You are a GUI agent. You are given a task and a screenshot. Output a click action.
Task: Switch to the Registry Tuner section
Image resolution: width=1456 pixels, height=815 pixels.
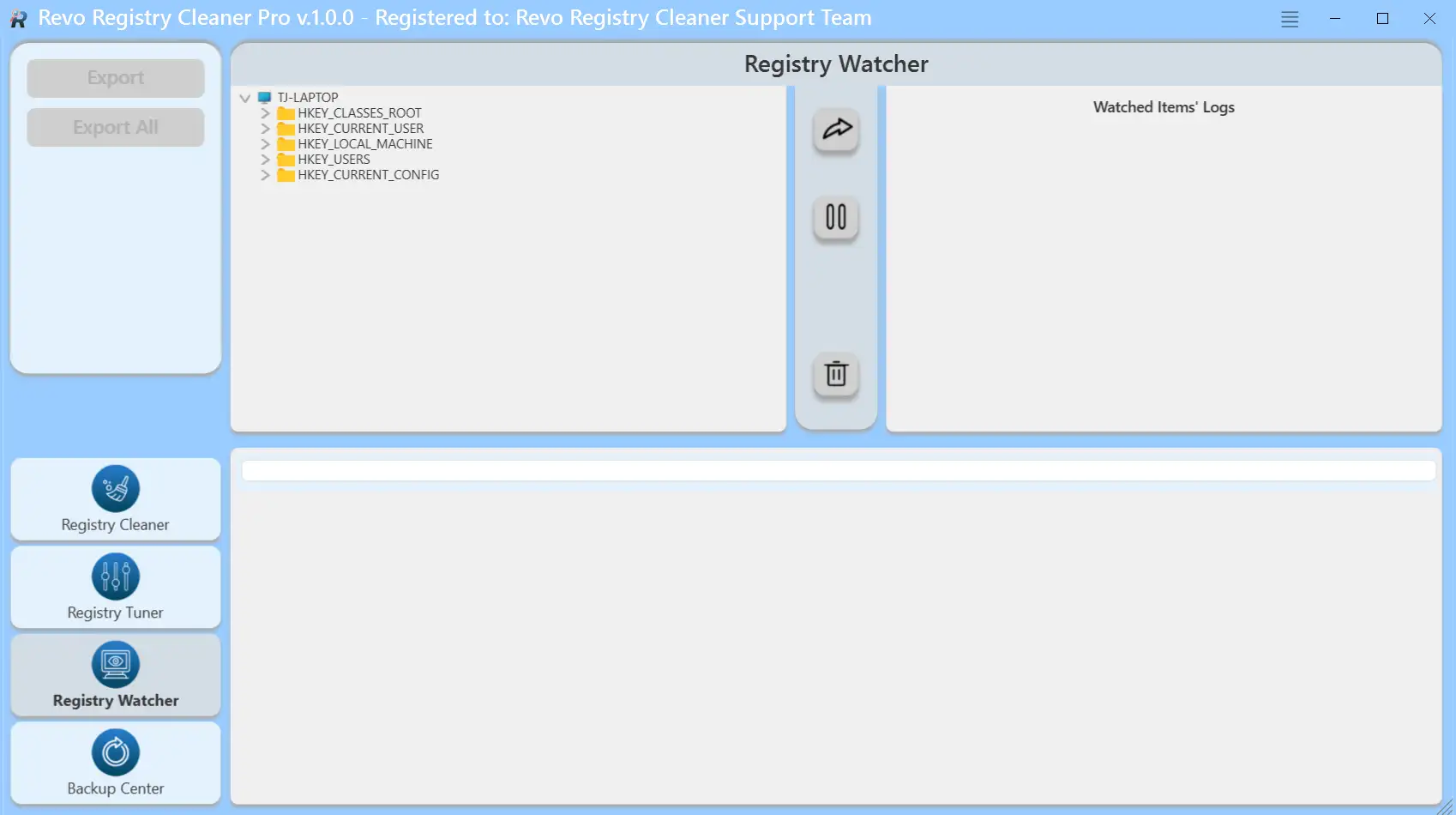point(116,588)
